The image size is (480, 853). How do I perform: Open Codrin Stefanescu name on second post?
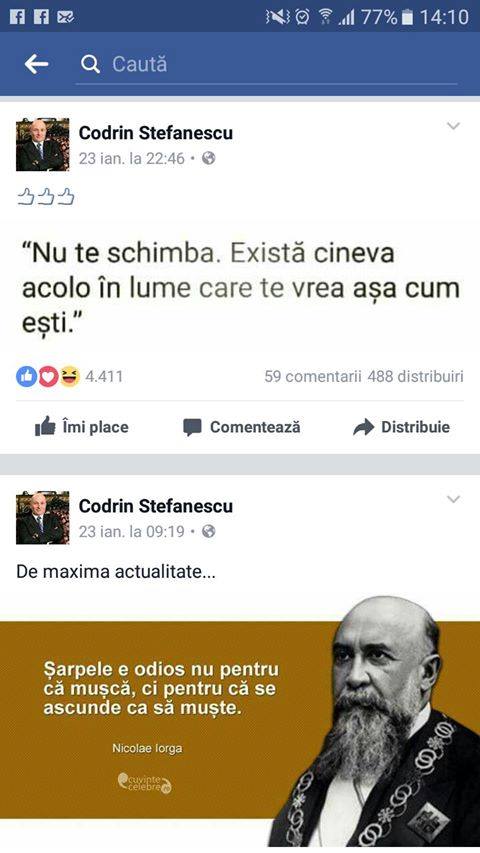[x=156, y=506]
